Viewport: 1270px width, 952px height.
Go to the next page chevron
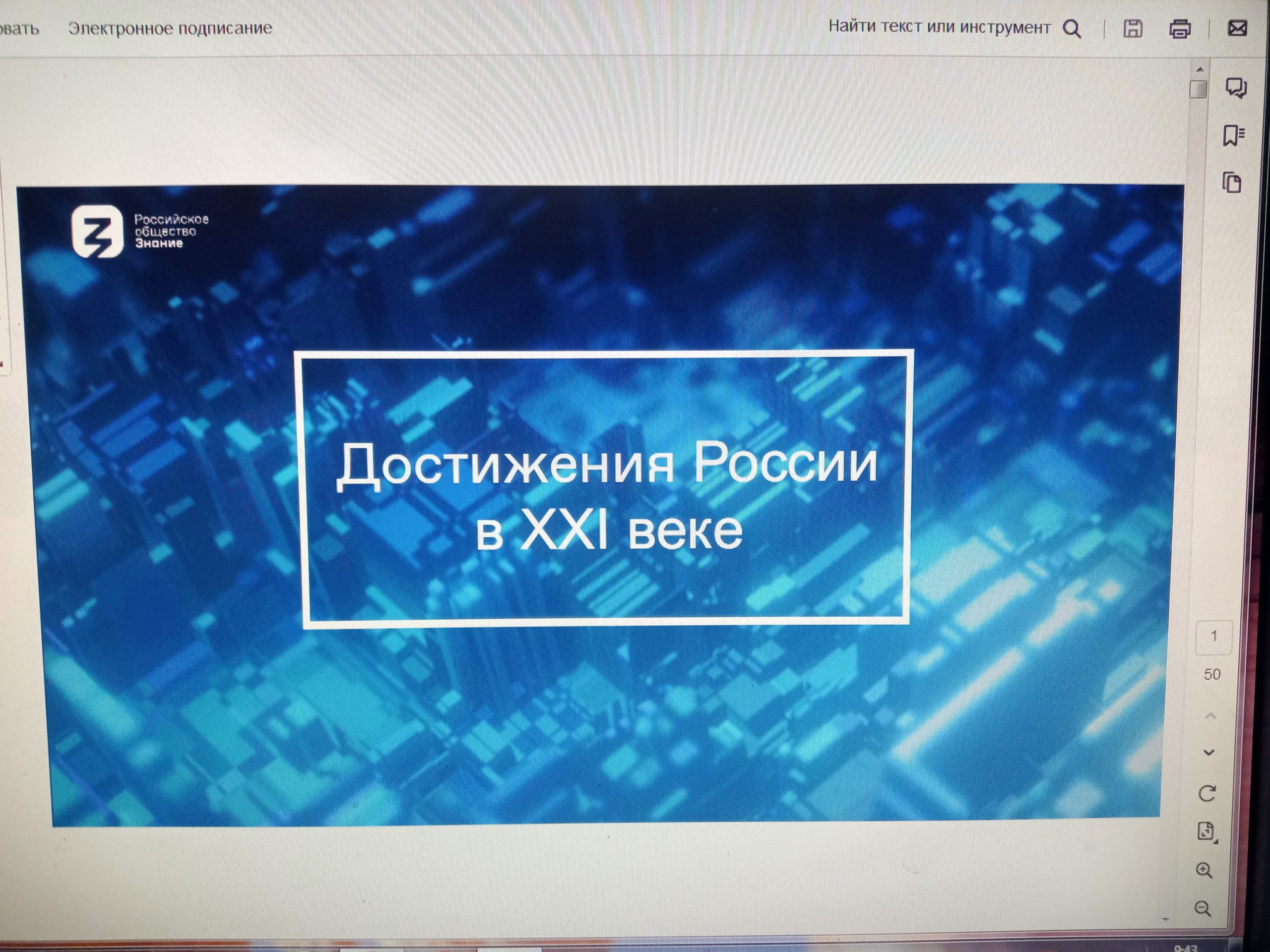tap(1208, 752)
